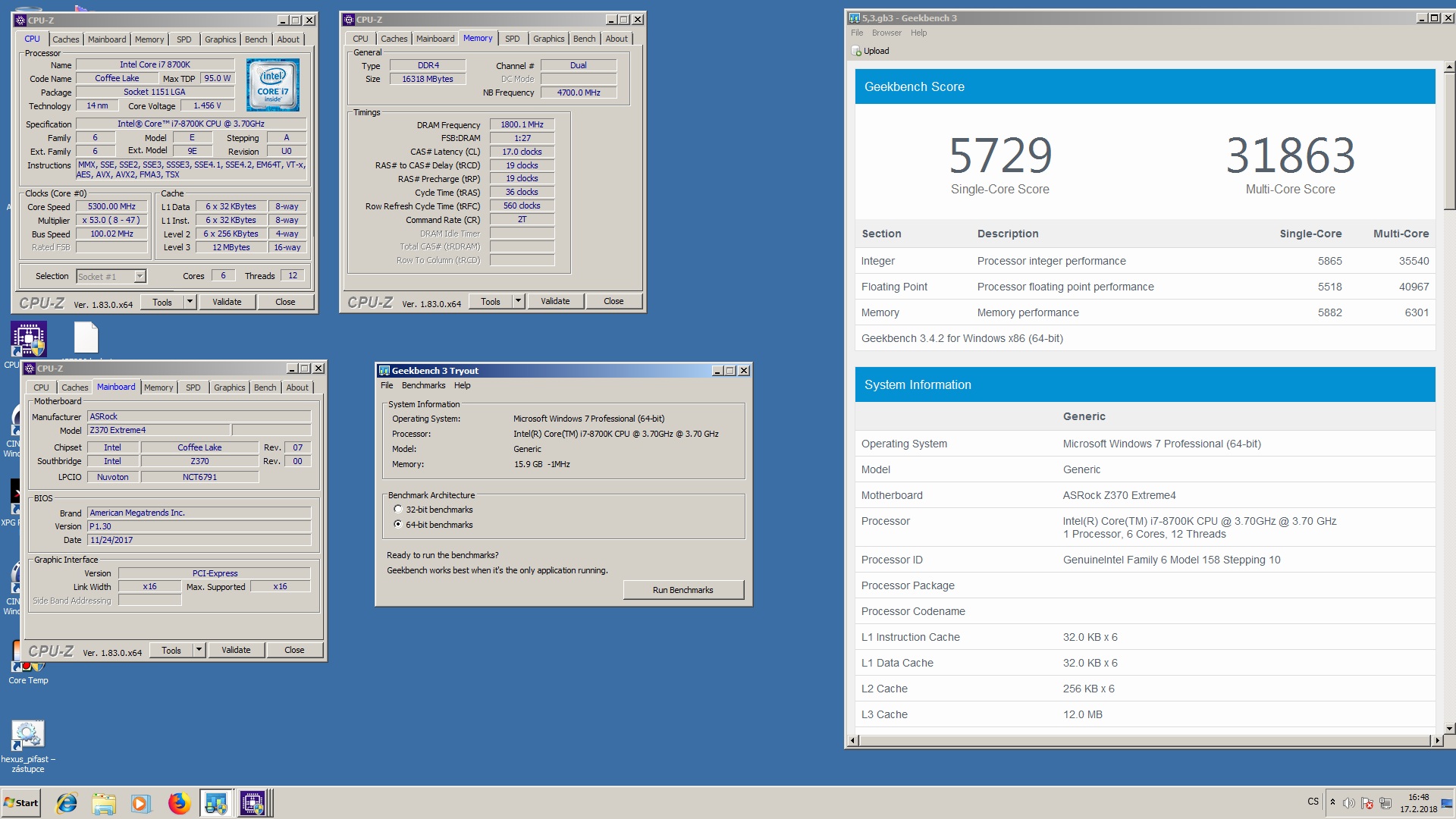Open File menu in Geekbench Tryout
1456x819 pixels.
(387, 385)
